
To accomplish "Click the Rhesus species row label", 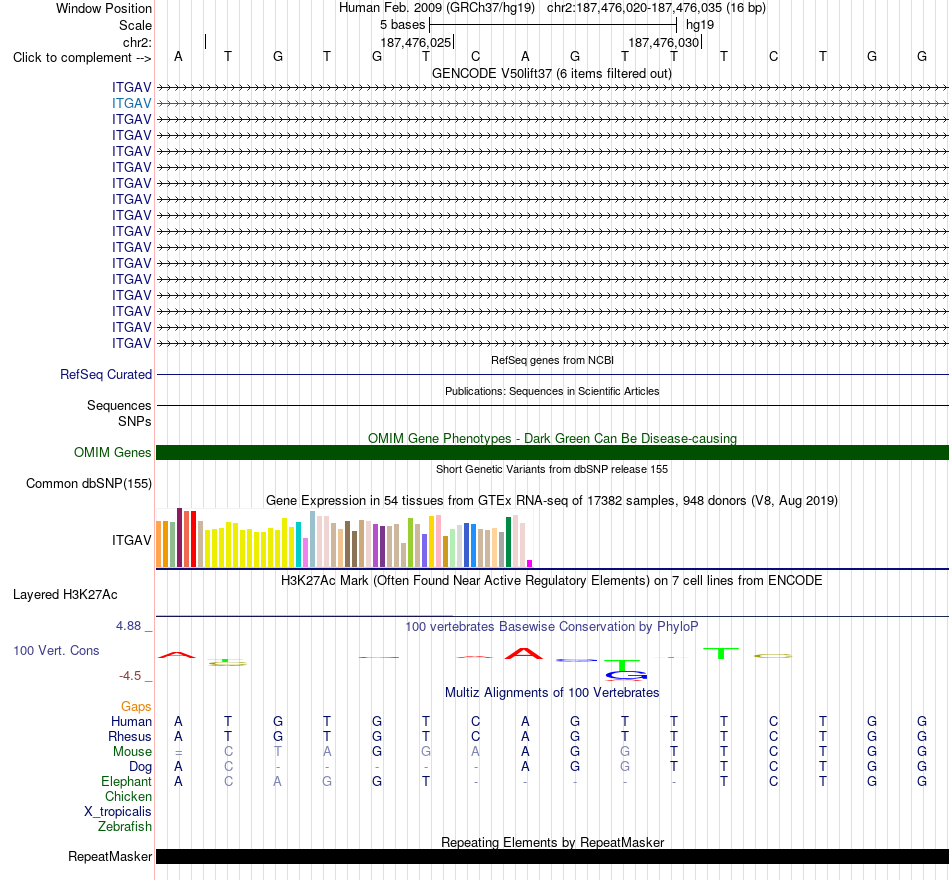I will pyautogui.click(x=130, y=736).
